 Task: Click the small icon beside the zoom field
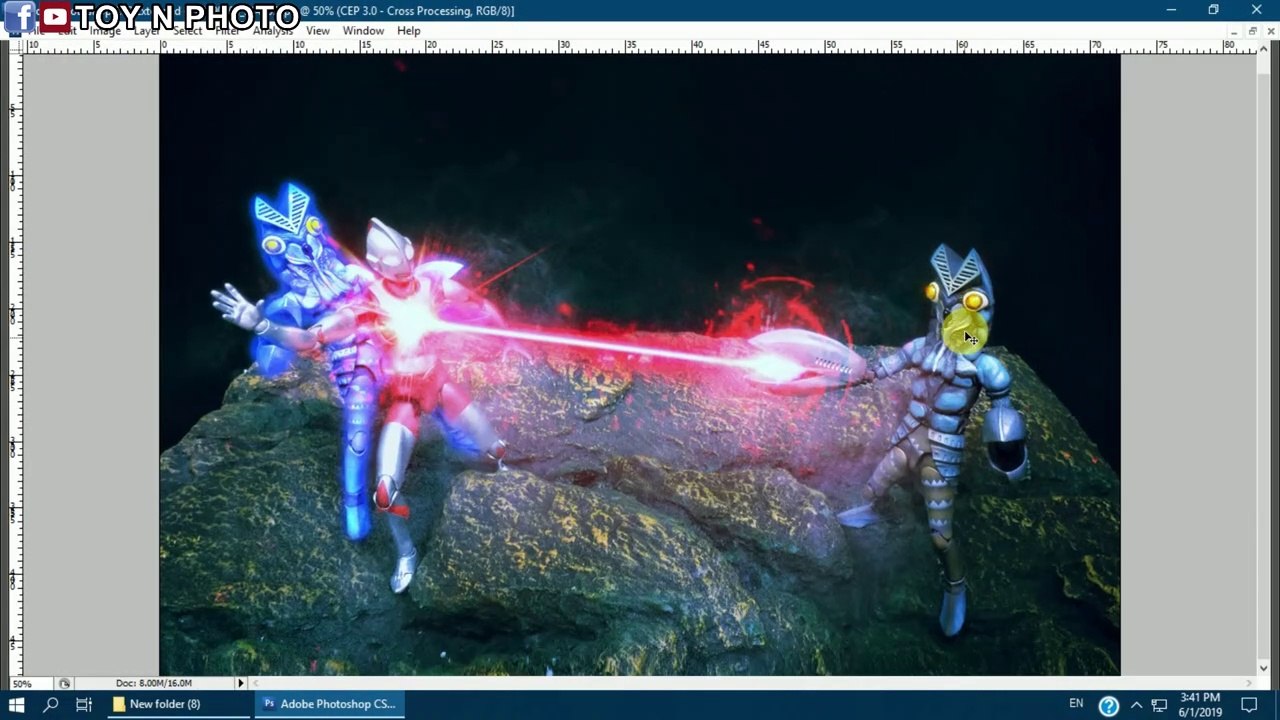click(x=65, y=684)
